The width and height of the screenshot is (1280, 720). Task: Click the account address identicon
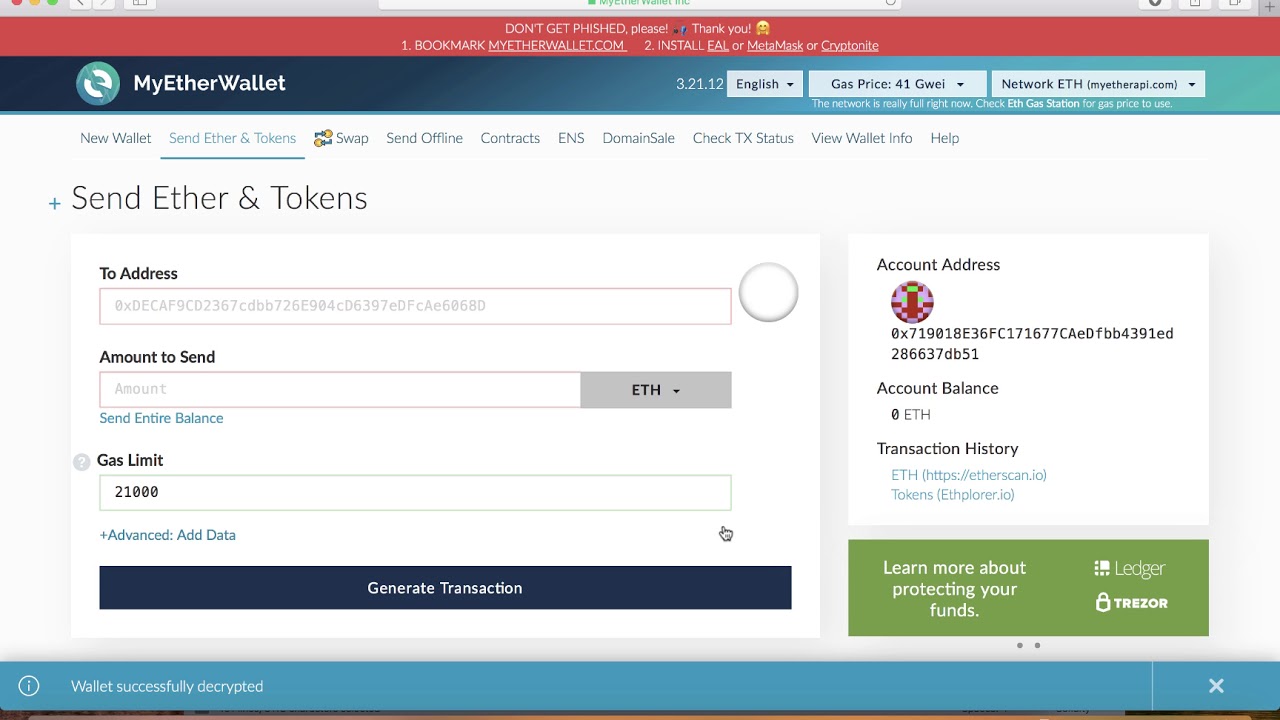(912, 302)
